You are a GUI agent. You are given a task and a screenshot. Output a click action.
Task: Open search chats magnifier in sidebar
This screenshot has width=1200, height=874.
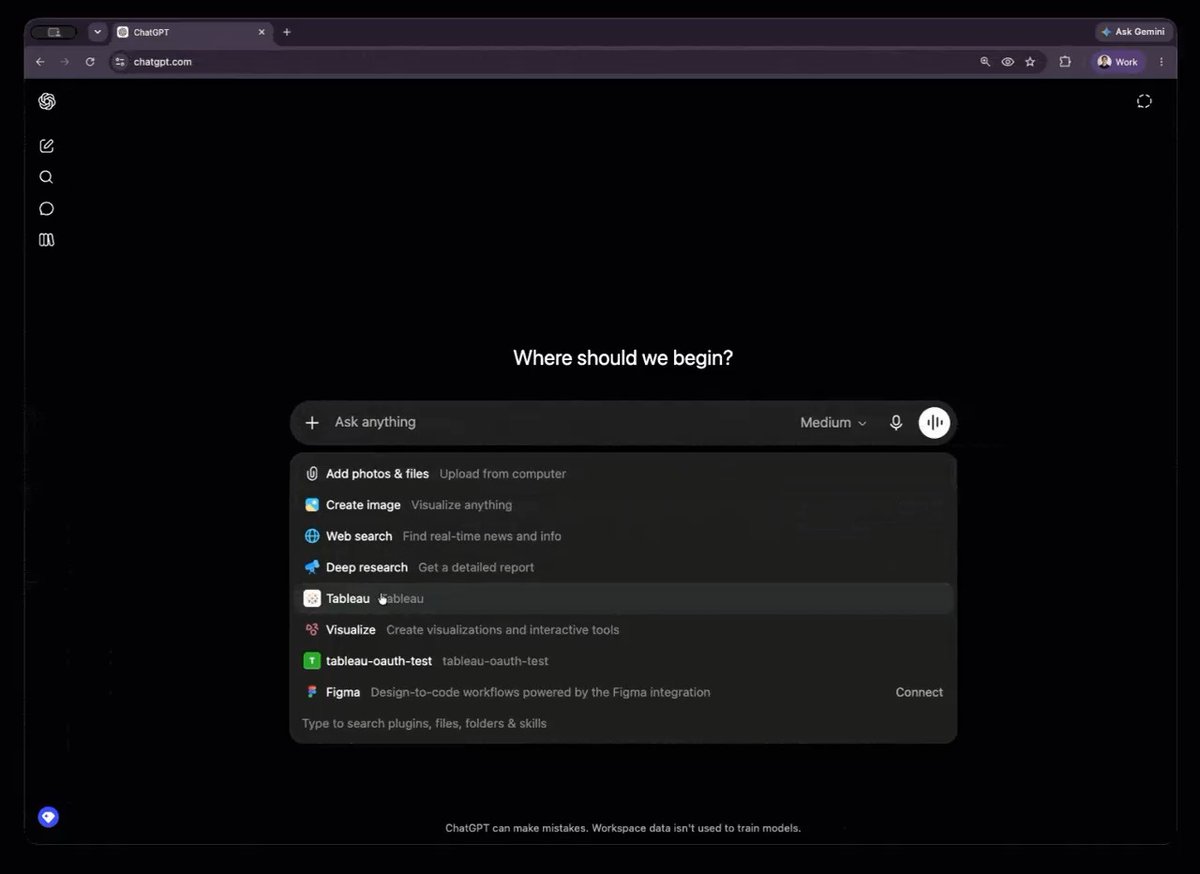46,177
